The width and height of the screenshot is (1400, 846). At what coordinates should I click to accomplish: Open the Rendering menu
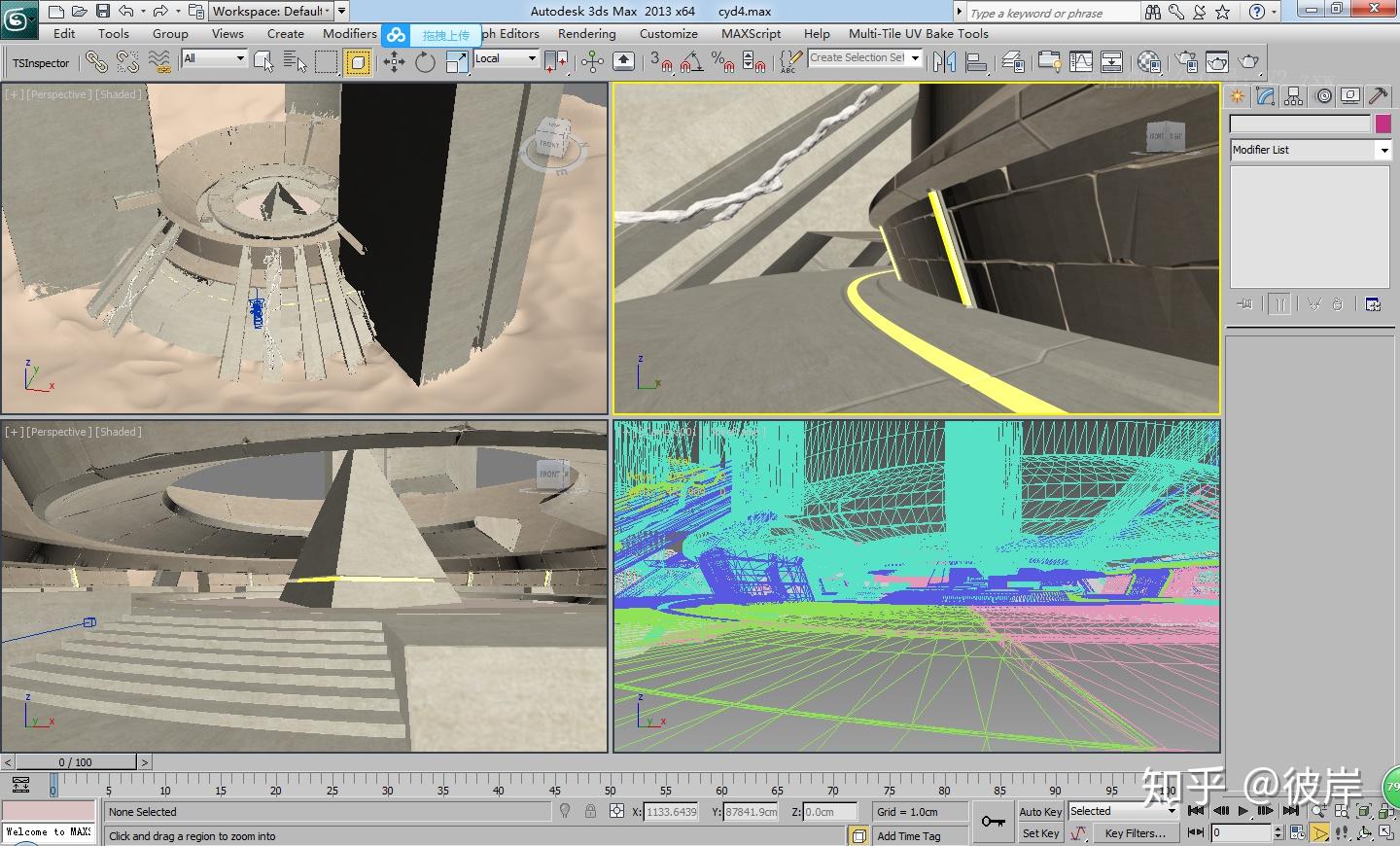(x=586, y=33)
